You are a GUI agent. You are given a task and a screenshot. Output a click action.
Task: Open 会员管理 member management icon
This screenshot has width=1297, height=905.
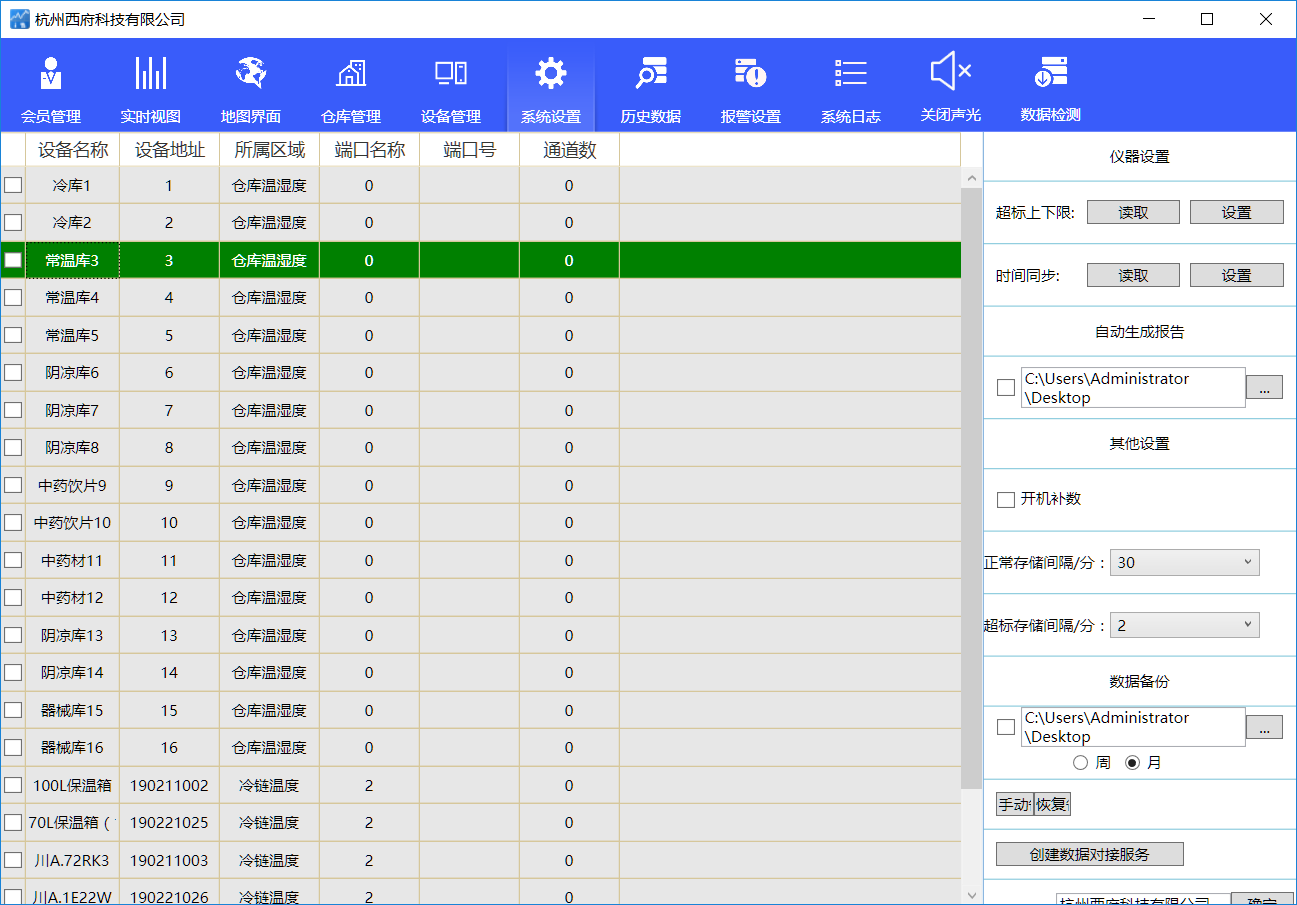[x=51, y=73]
